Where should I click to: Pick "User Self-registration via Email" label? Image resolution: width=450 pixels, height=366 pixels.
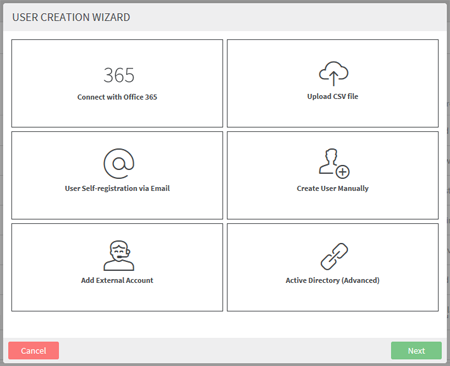tap(117, 188)
